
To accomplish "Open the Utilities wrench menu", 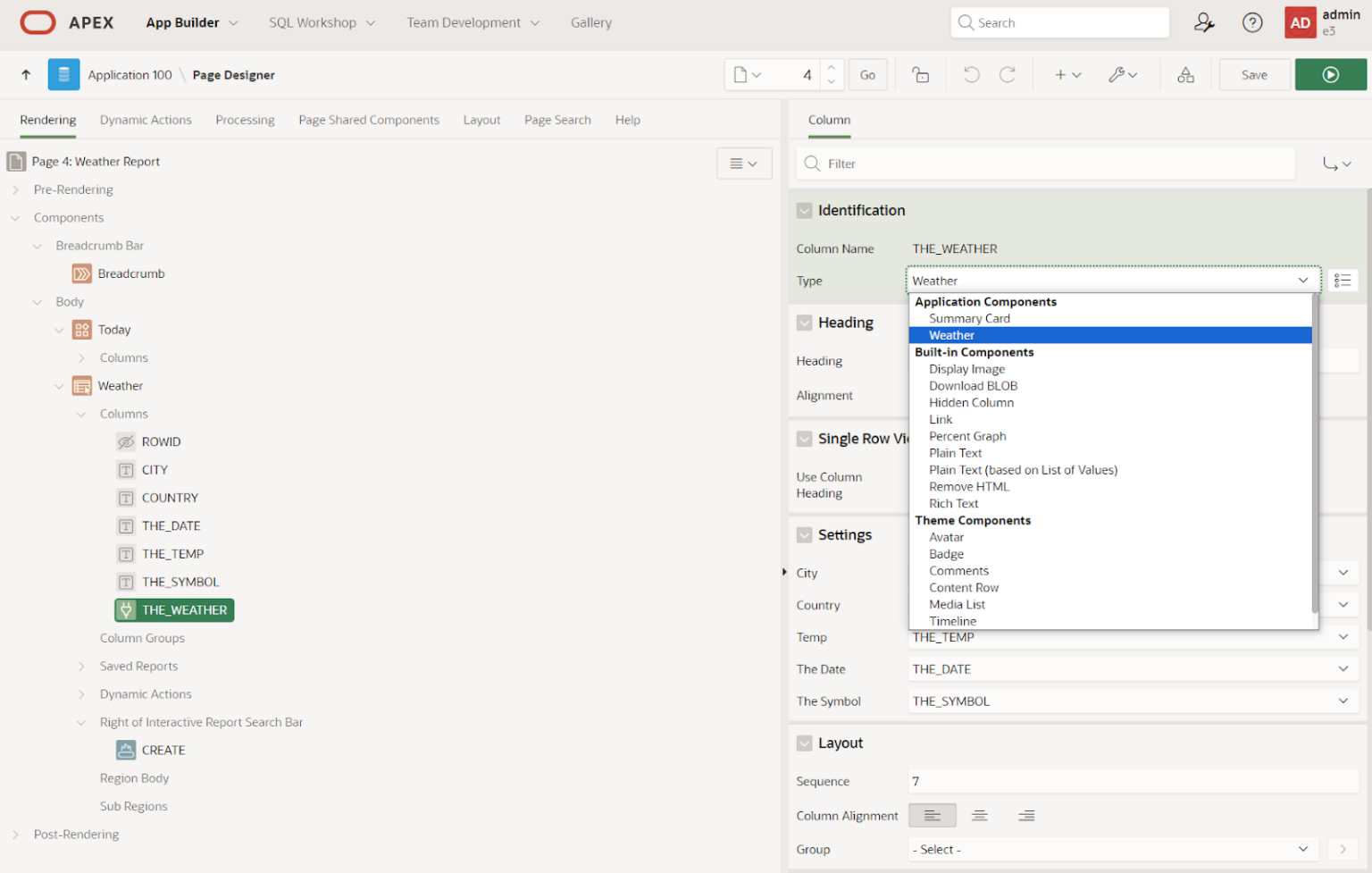I will (1123, 75).
